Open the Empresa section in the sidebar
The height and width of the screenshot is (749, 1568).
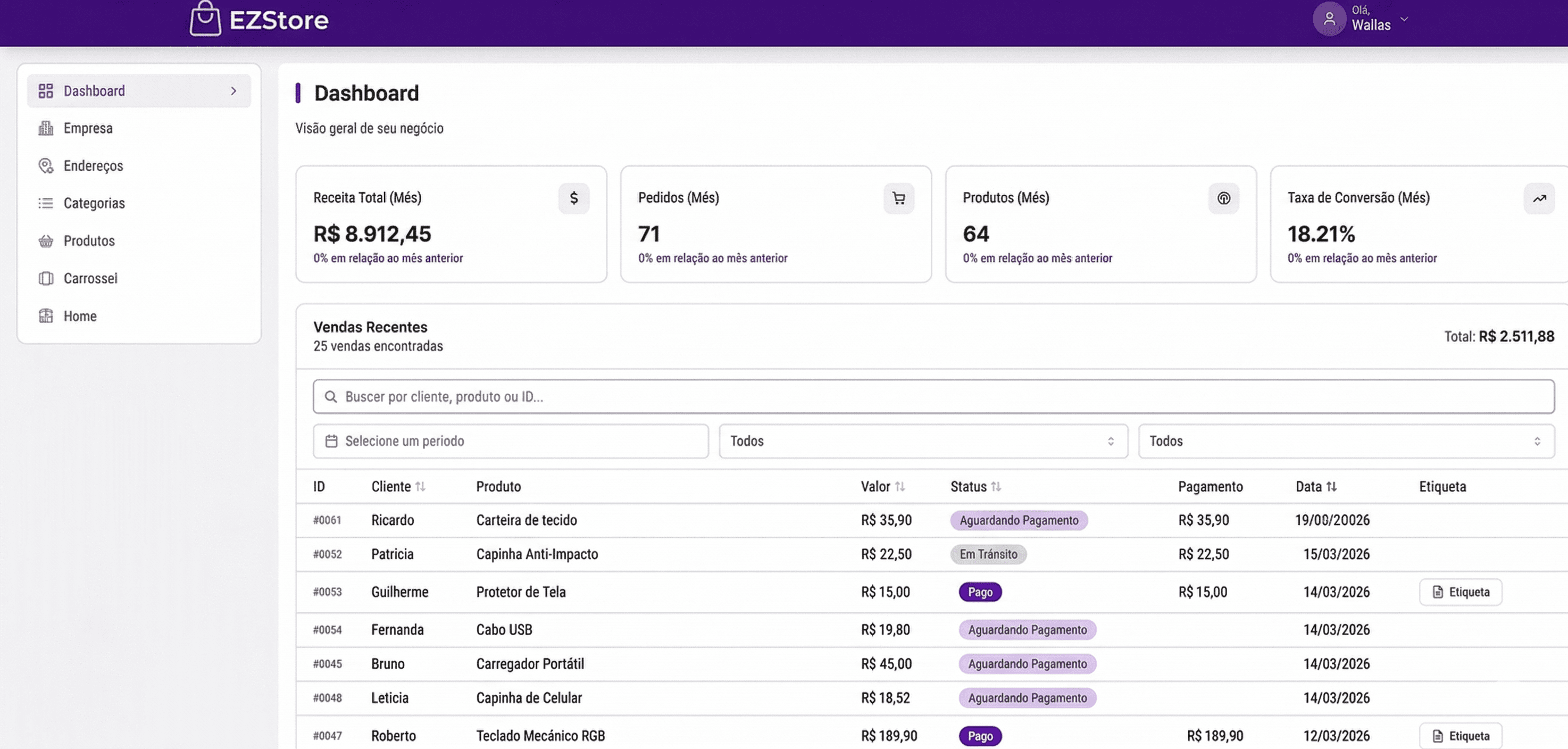[x=88, y=128]
